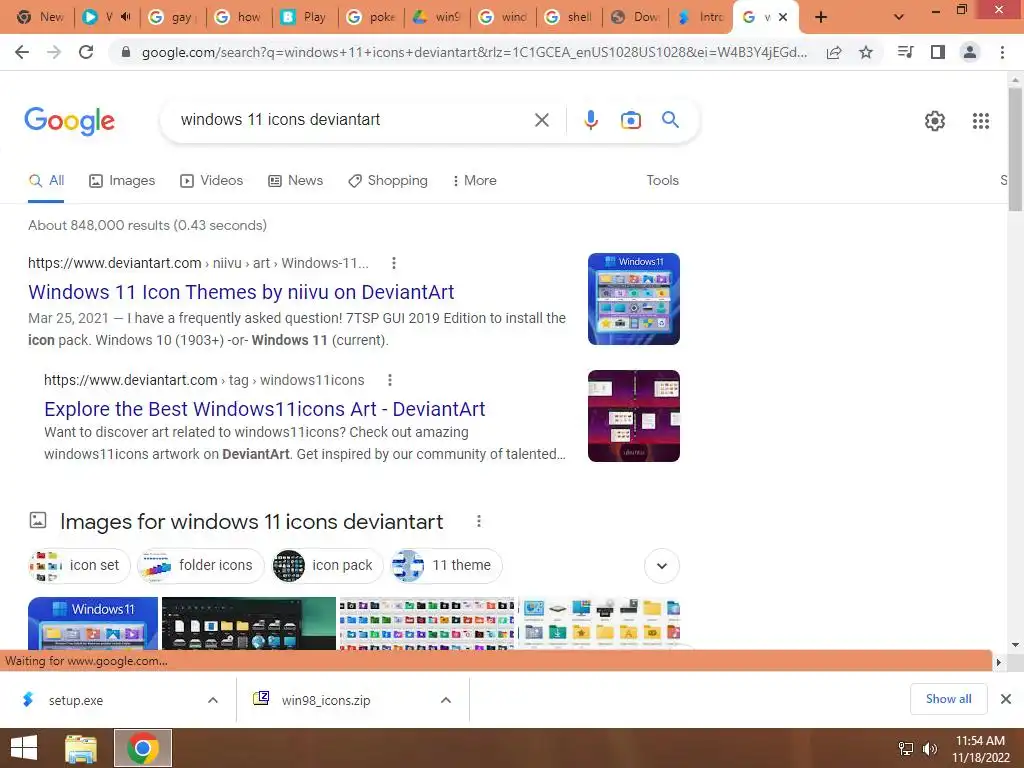
Task: Click the address bar URL
Action: click(474, 52)
